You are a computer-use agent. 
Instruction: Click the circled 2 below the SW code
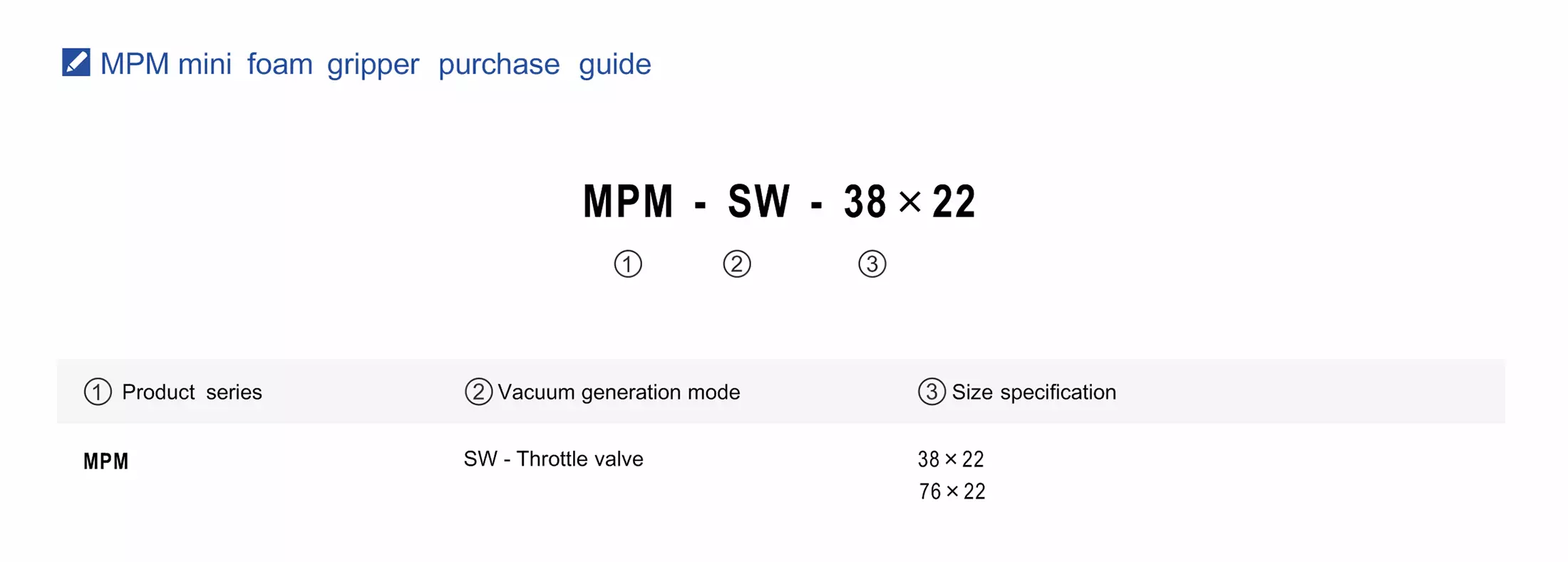(737, 264)
